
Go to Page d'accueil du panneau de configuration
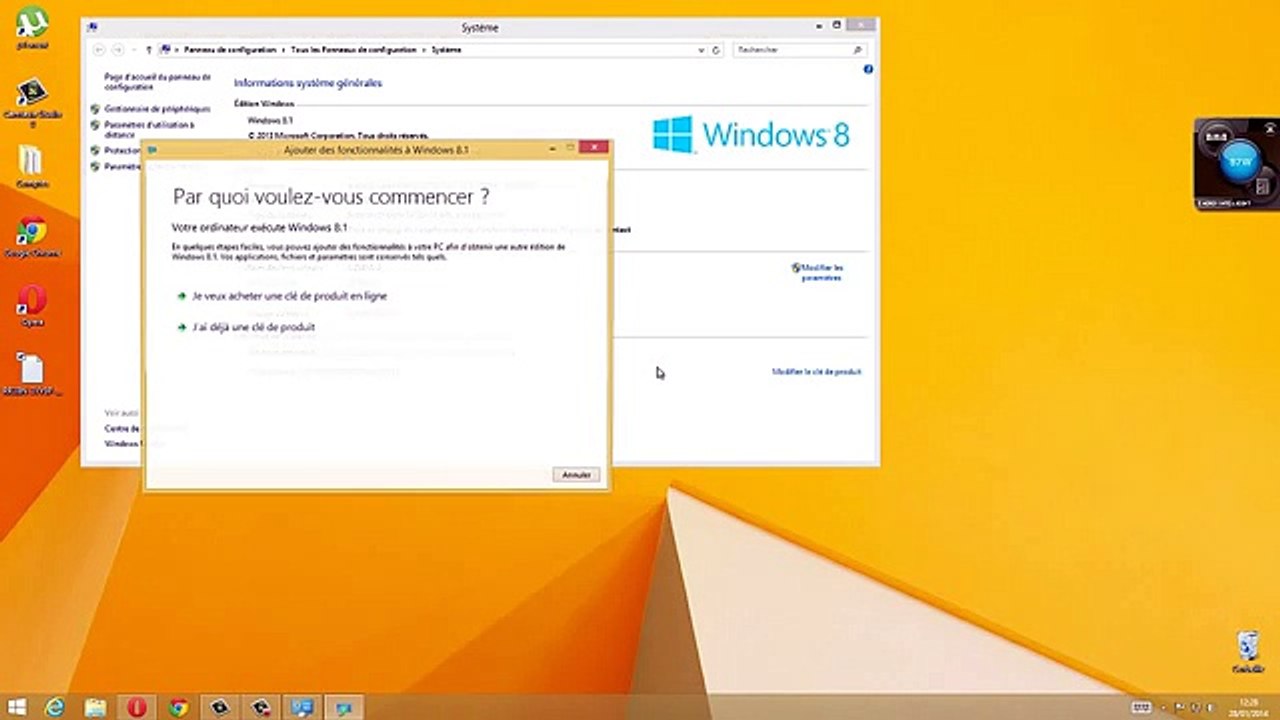157,81
